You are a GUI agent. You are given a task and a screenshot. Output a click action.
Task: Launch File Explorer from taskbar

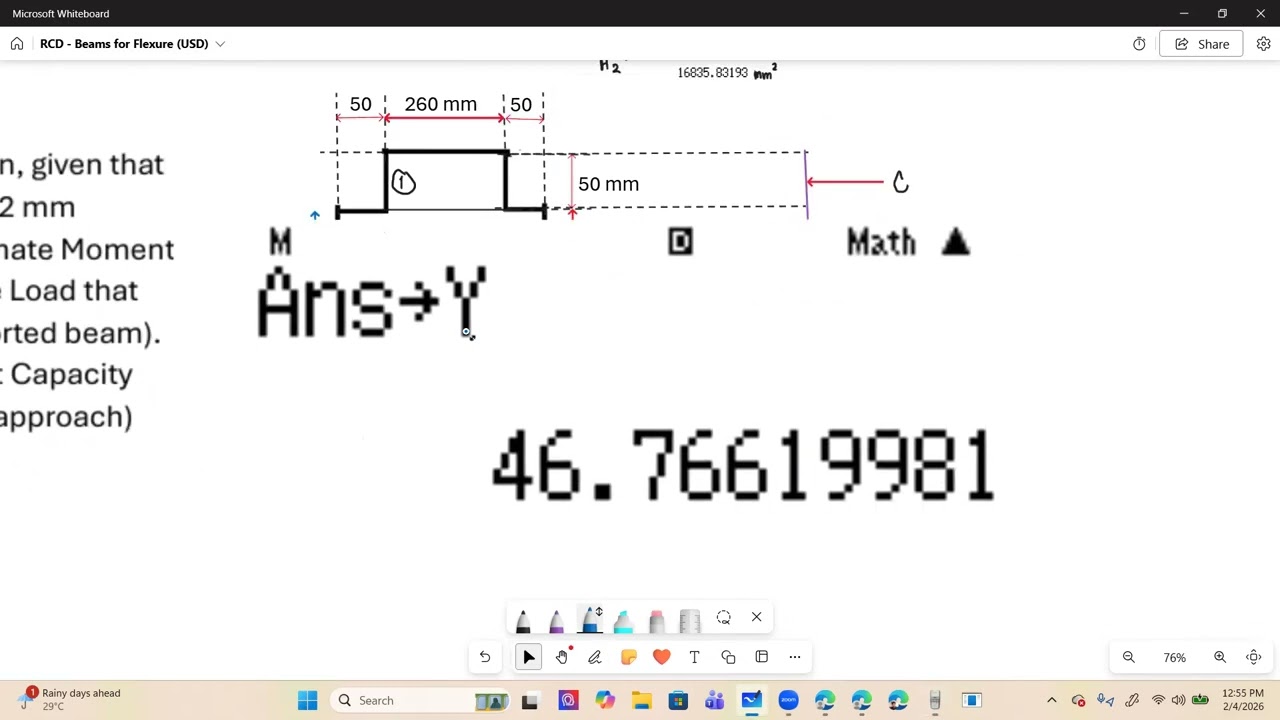(x=641, y=700)
